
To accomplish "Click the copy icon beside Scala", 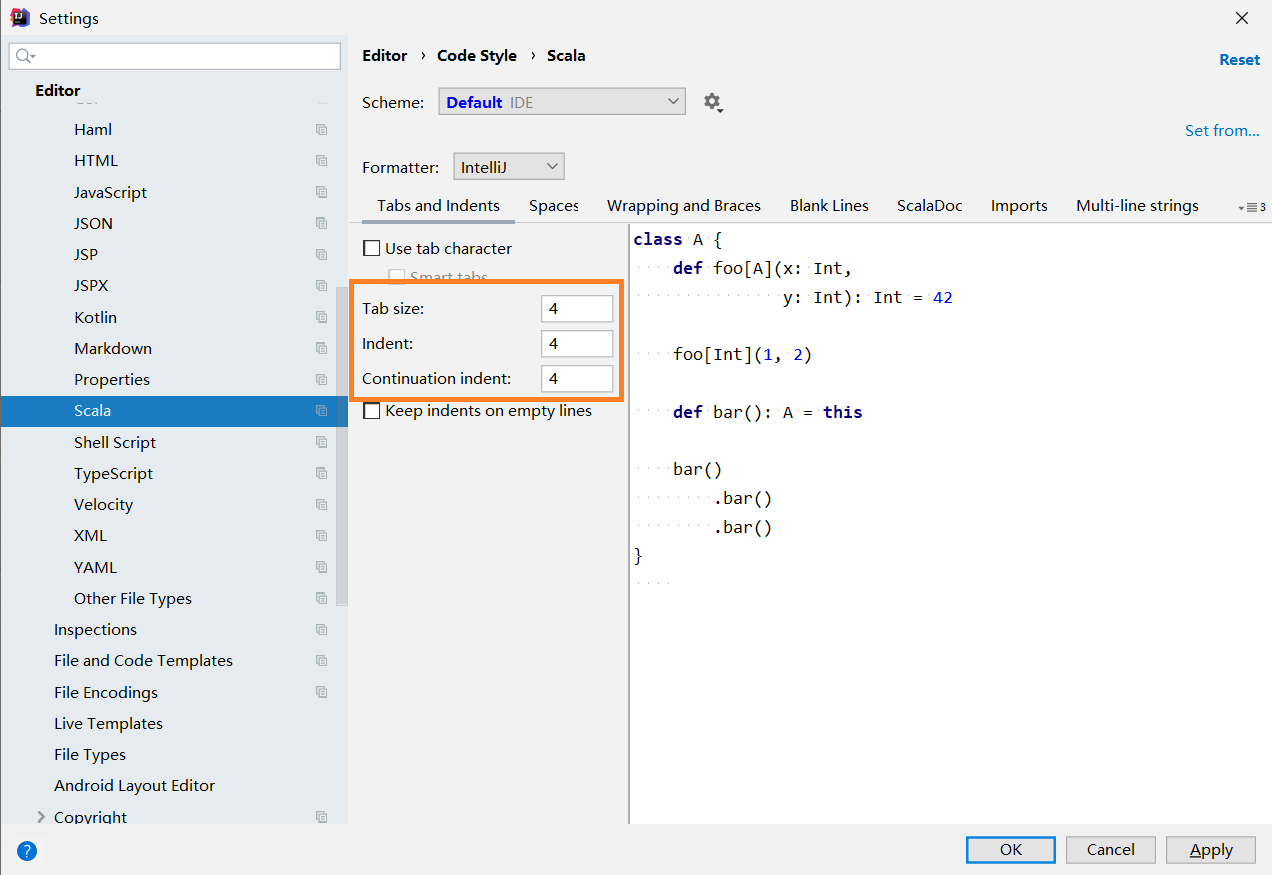I will click(321, 411).
